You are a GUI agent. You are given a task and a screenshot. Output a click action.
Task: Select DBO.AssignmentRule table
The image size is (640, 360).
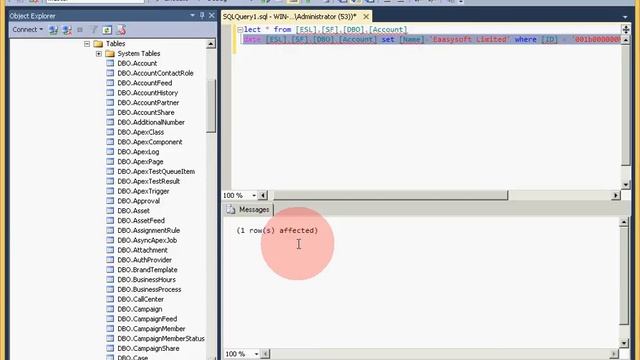(149, 230)
